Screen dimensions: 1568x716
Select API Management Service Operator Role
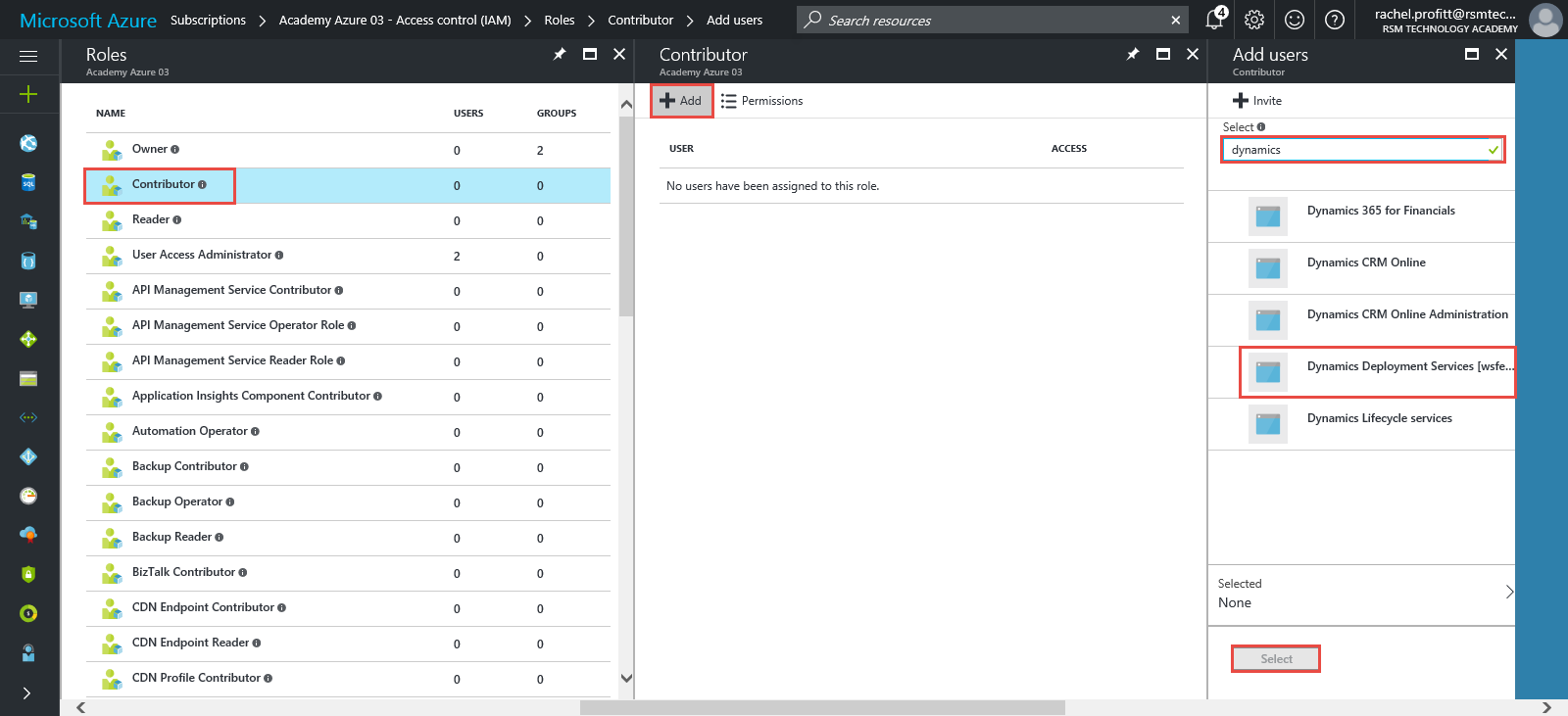[348, 326]
